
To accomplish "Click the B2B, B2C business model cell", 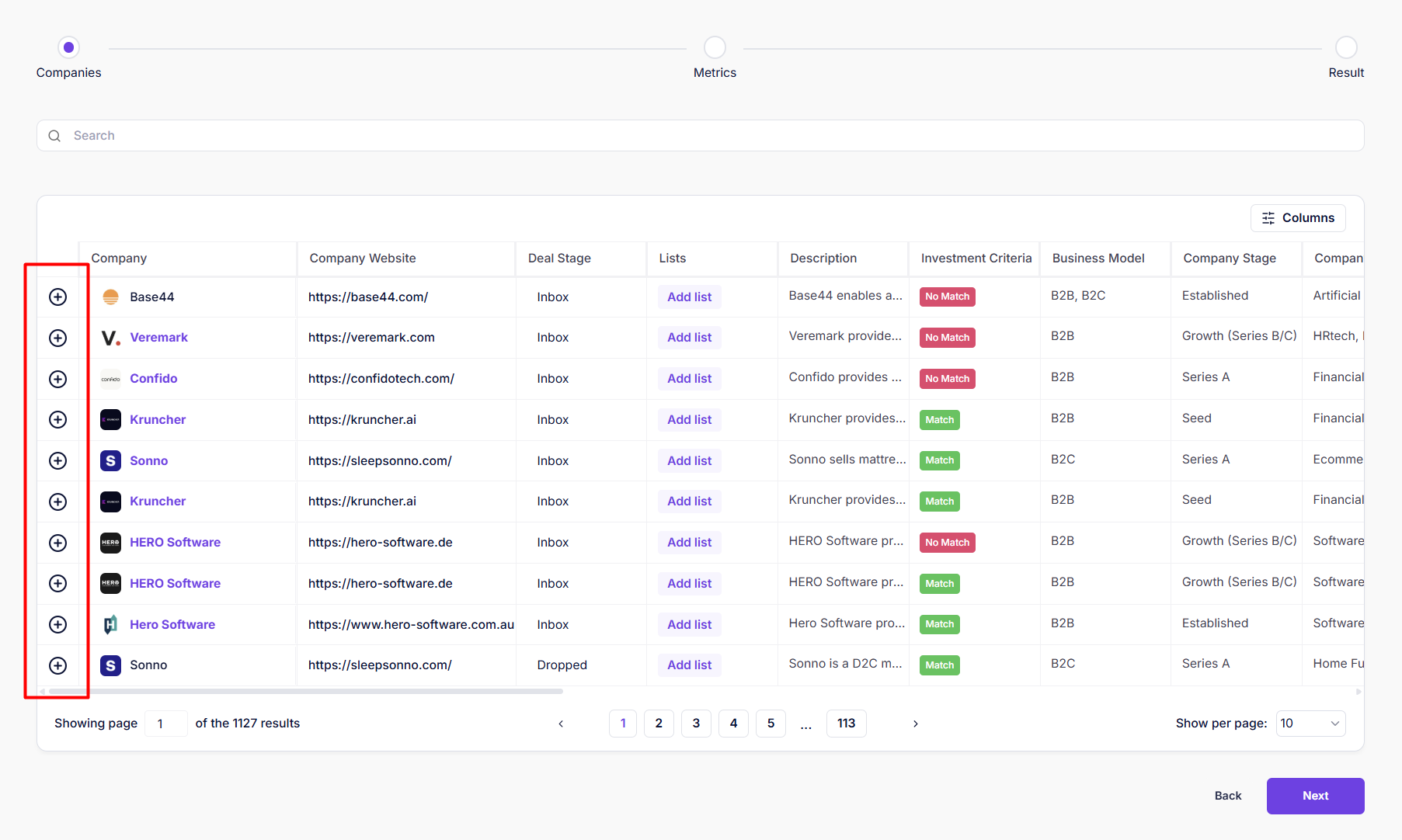I will (x=1078, y=296).
